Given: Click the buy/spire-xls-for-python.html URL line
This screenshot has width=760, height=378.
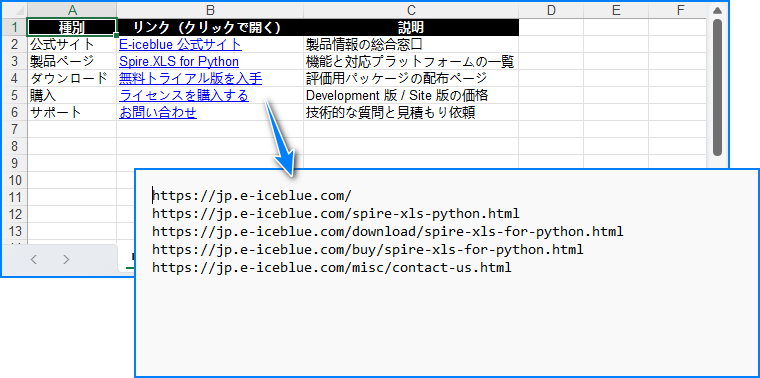Looking at the screenshot, I should click(x=367, y=250).
